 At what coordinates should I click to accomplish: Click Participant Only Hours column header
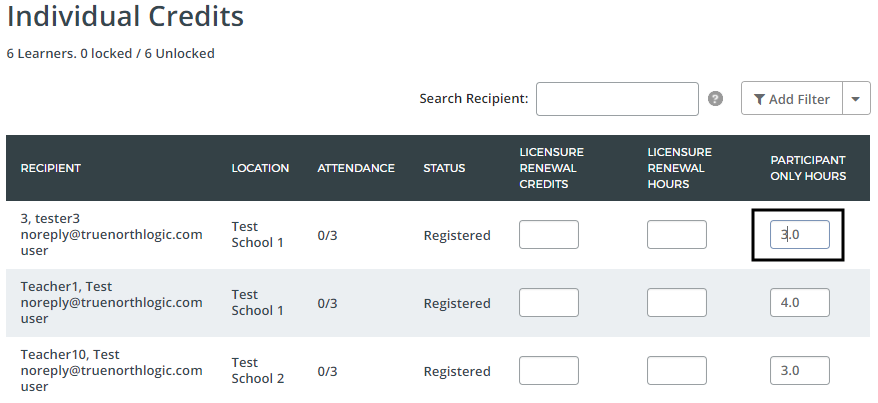click(808, 168)
